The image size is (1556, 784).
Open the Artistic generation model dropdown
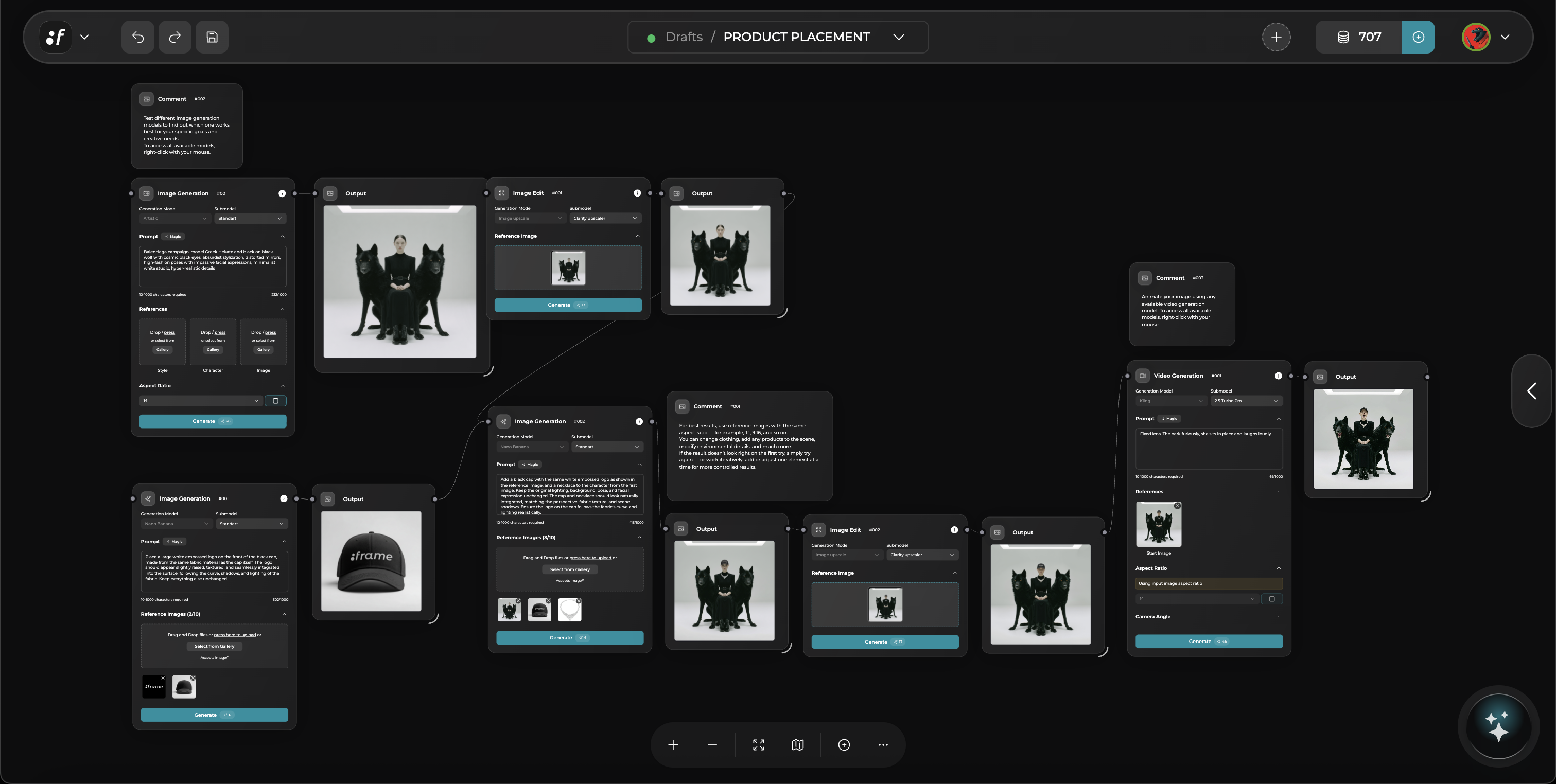click(174, 218)
